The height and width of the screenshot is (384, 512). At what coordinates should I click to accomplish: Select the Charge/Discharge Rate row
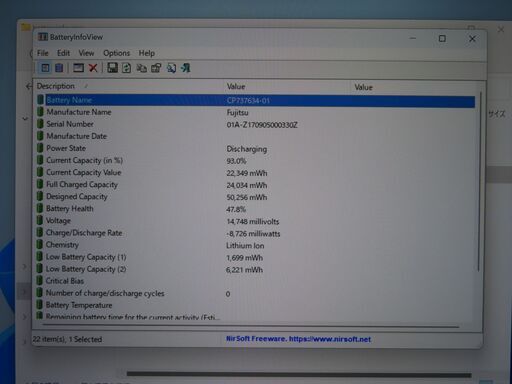coord(255,233)
